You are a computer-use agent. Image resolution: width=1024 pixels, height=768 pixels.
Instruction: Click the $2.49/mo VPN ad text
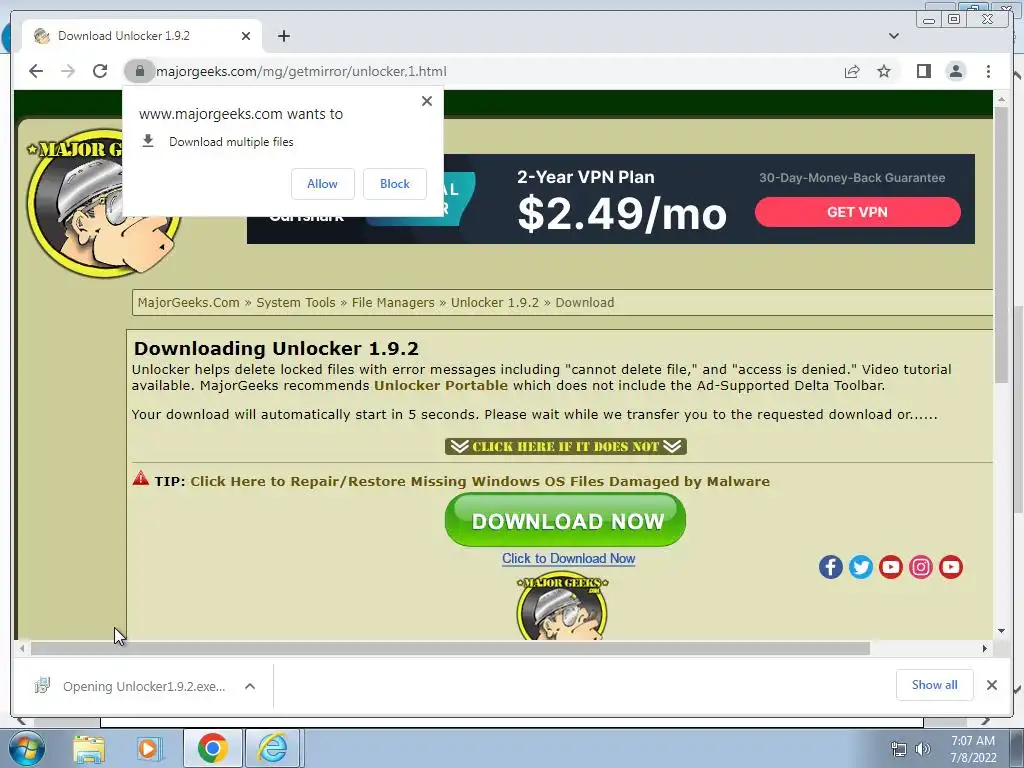coord(622,214)
